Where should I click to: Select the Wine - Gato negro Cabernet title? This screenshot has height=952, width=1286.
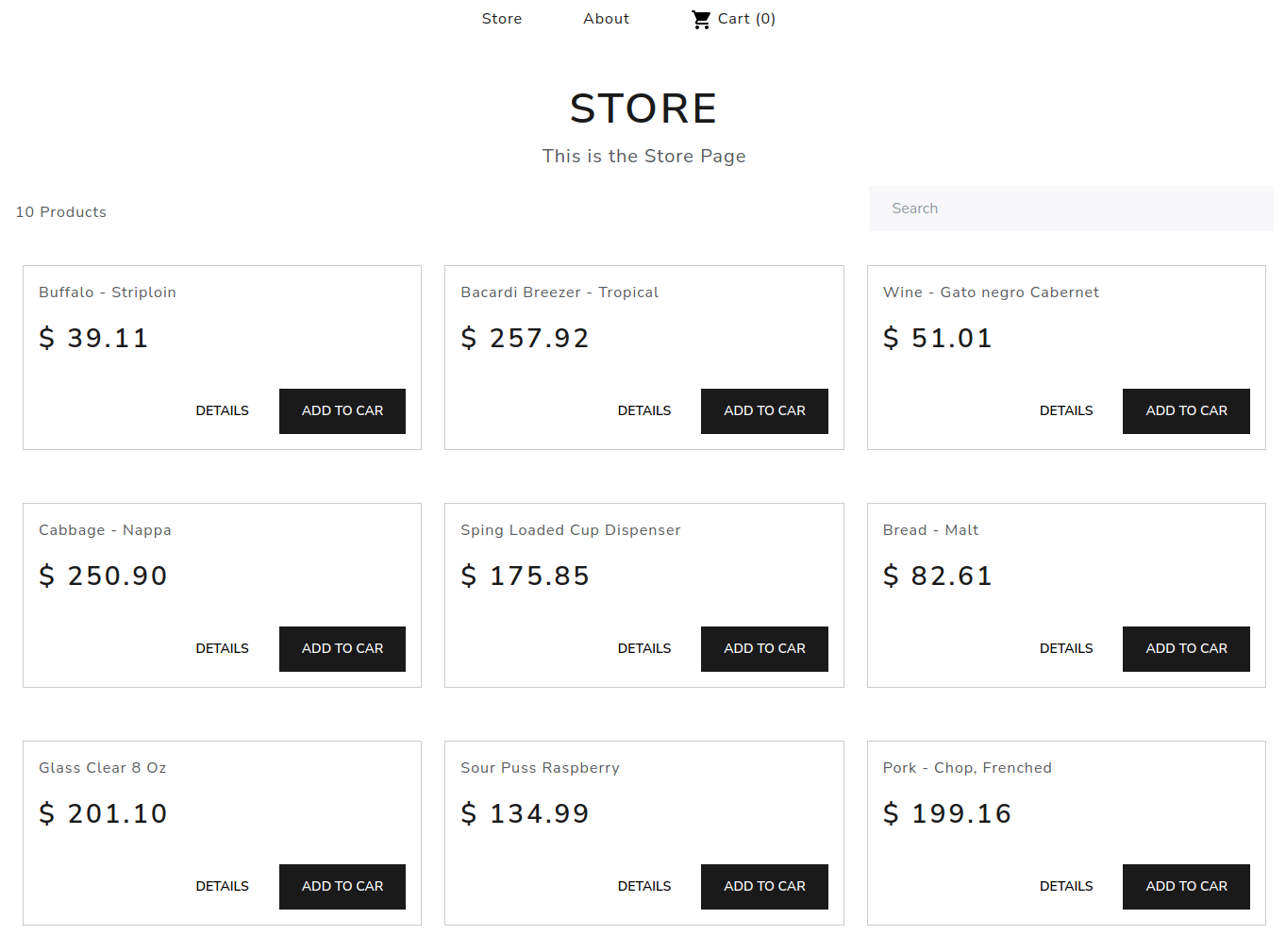pos(991,292)
